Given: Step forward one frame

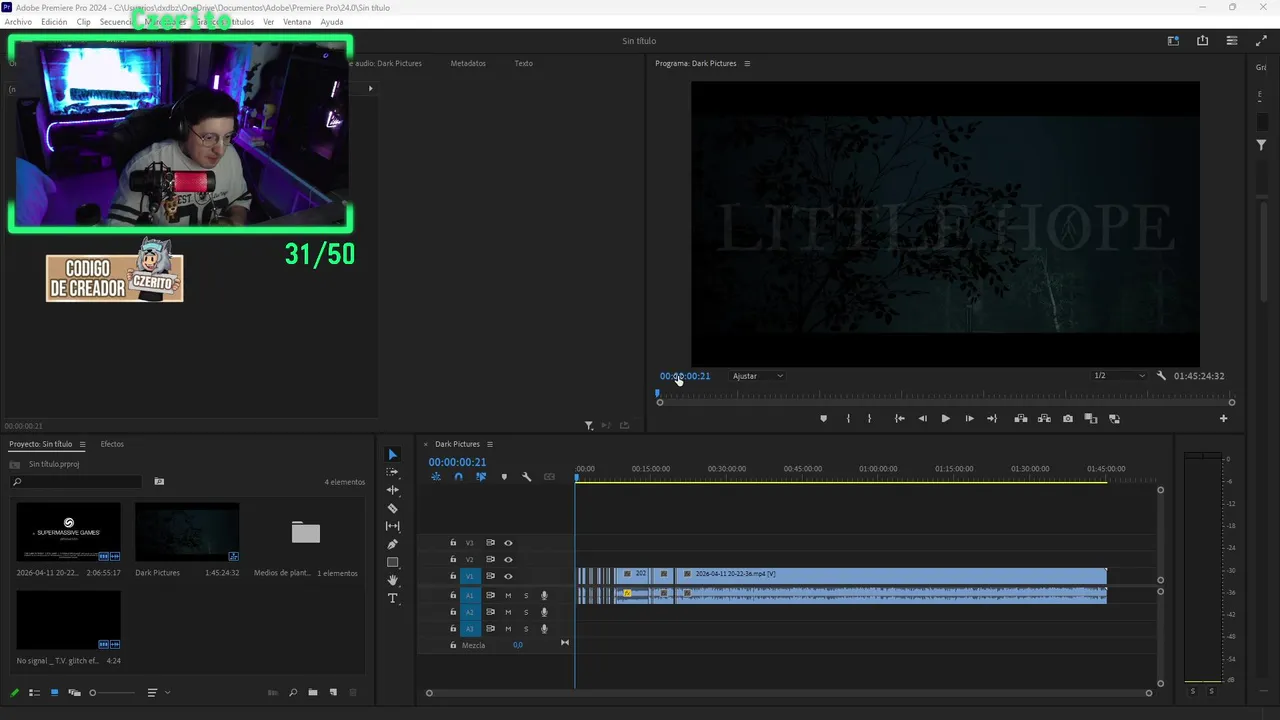Looking at the screenshot, I should (x=969, y=419).
